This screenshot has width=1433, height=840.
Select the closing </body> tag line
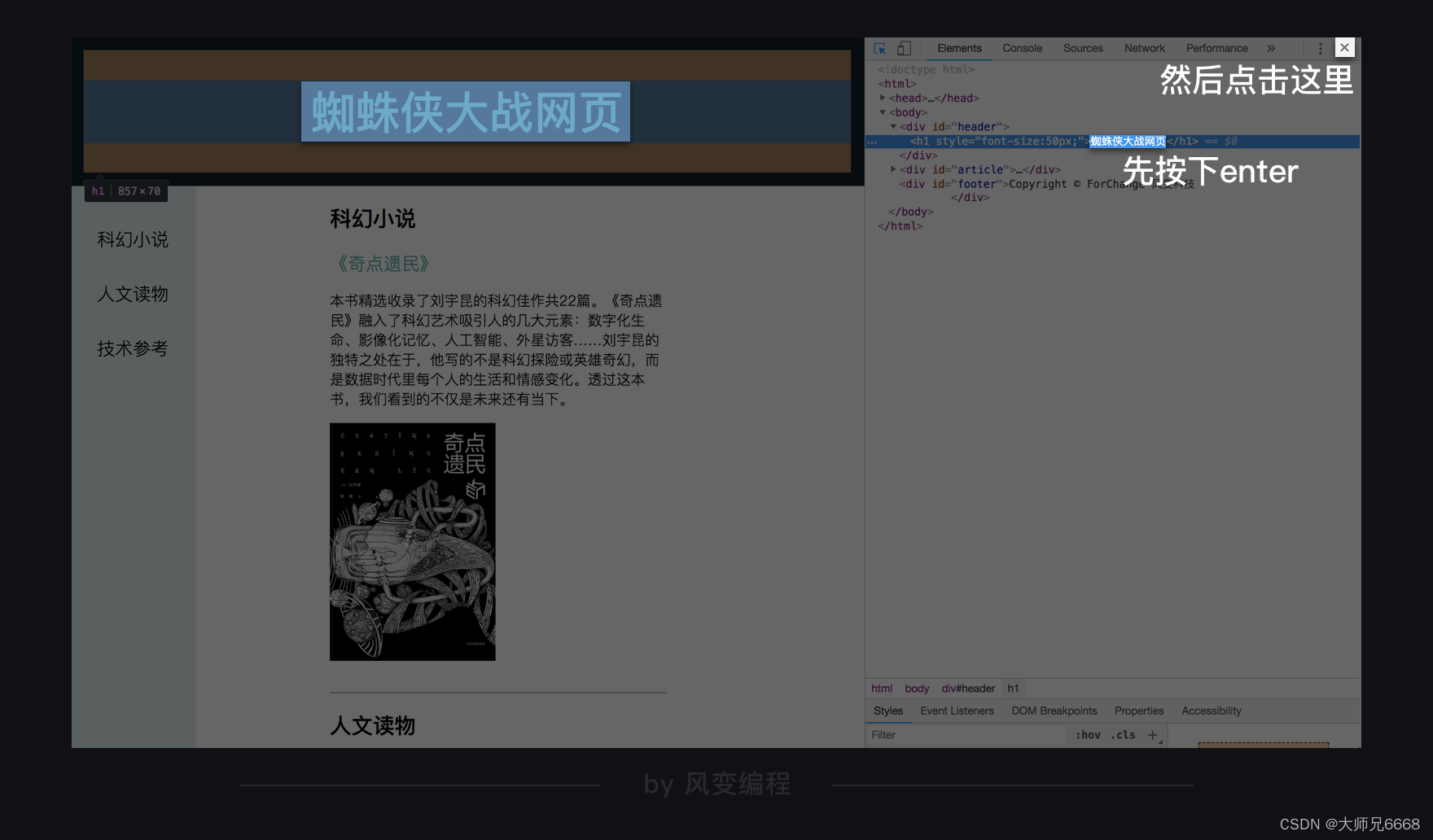(x=910, y=212)
